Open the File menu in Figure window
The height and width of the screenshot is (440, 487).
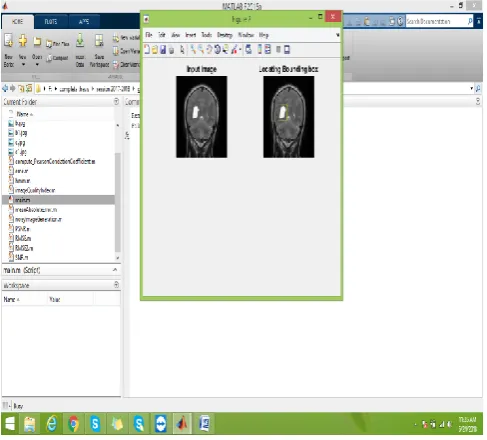click(x=149, y=35)
